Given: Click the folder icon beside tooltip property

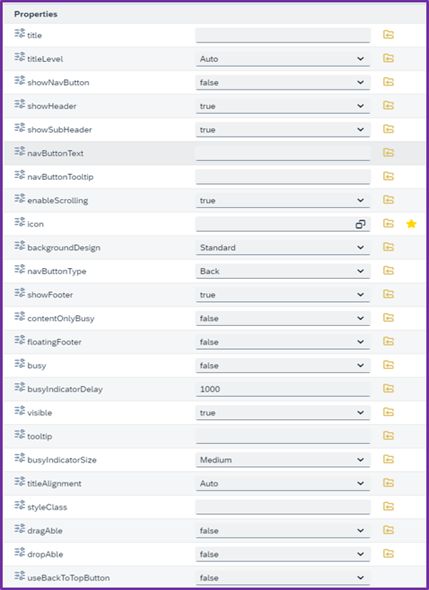Looking at the screenshot, I should [x=388, y=436].
